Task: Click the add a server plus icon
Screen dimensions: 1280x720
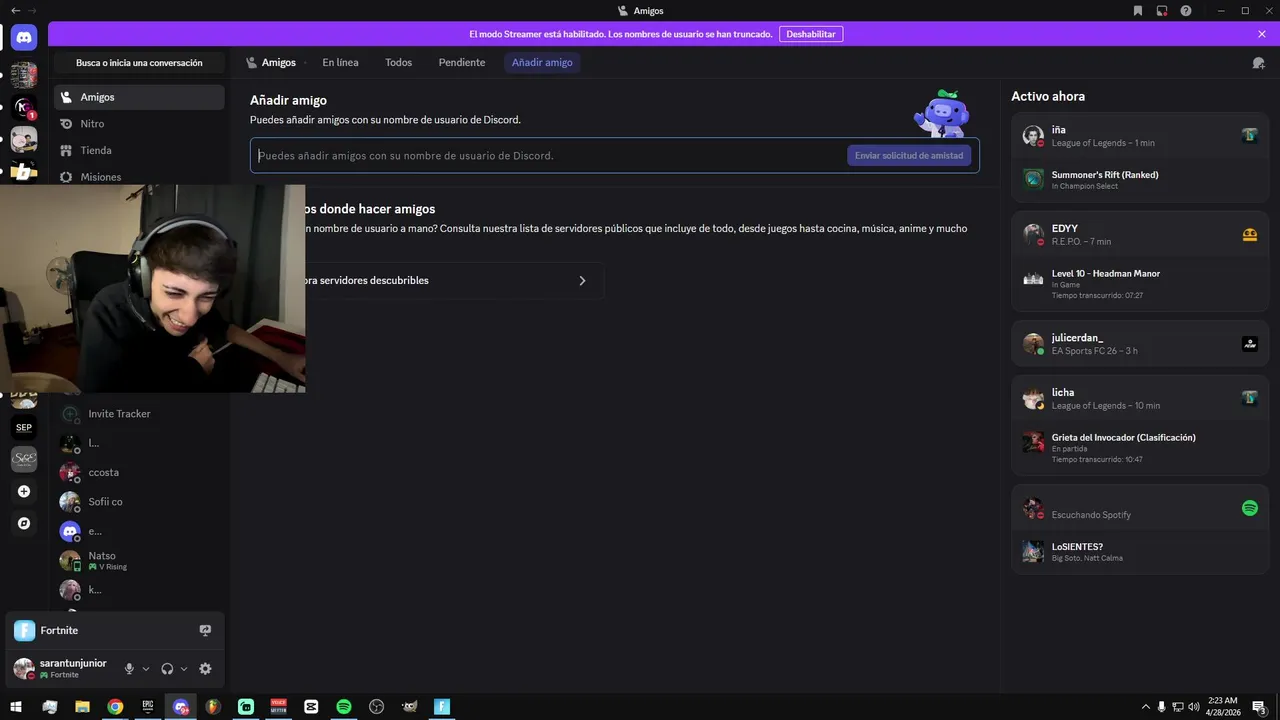Action: [24, 491]
